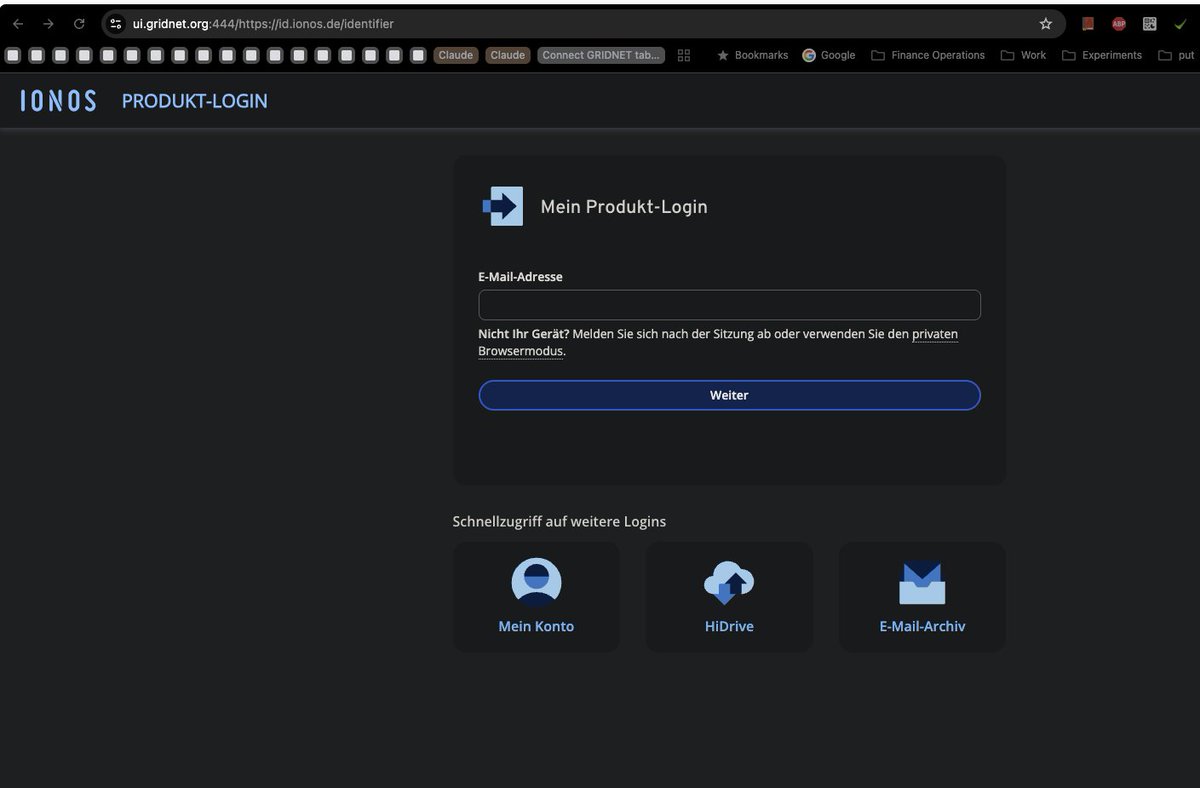Go back with the browser back arrow

point(18,24)
